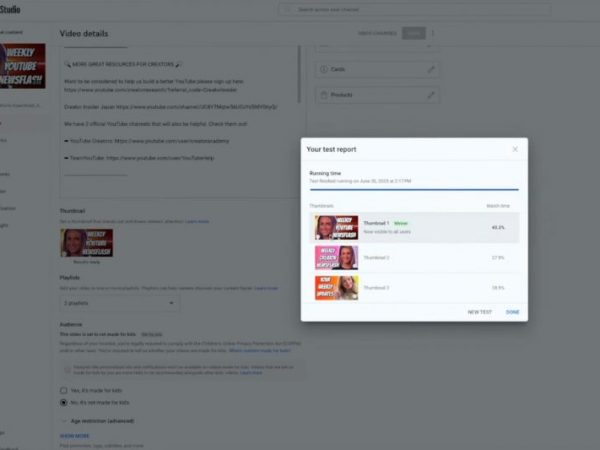The height and width of the screenshot is (450, 600).
Task: Select 'No, it's not made for kids'
Action: coord(64,403)
